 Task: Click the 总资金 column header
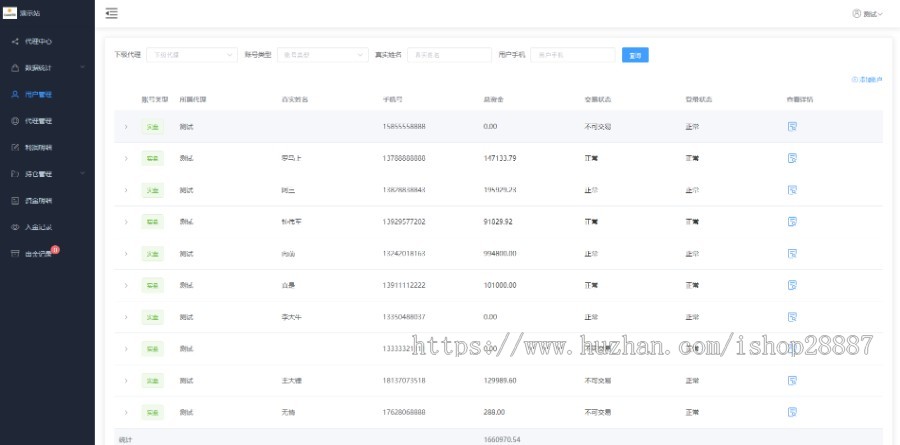tap(494, 99)
